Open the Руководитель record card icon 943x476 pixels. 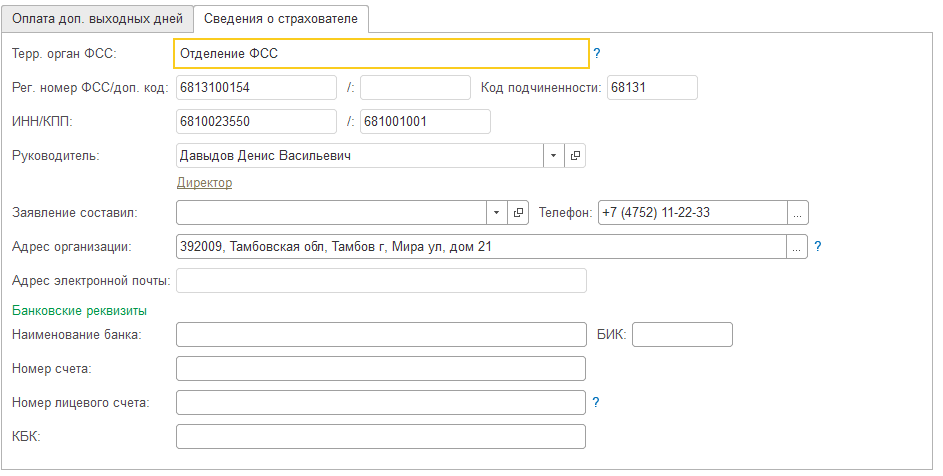(576, 156)
